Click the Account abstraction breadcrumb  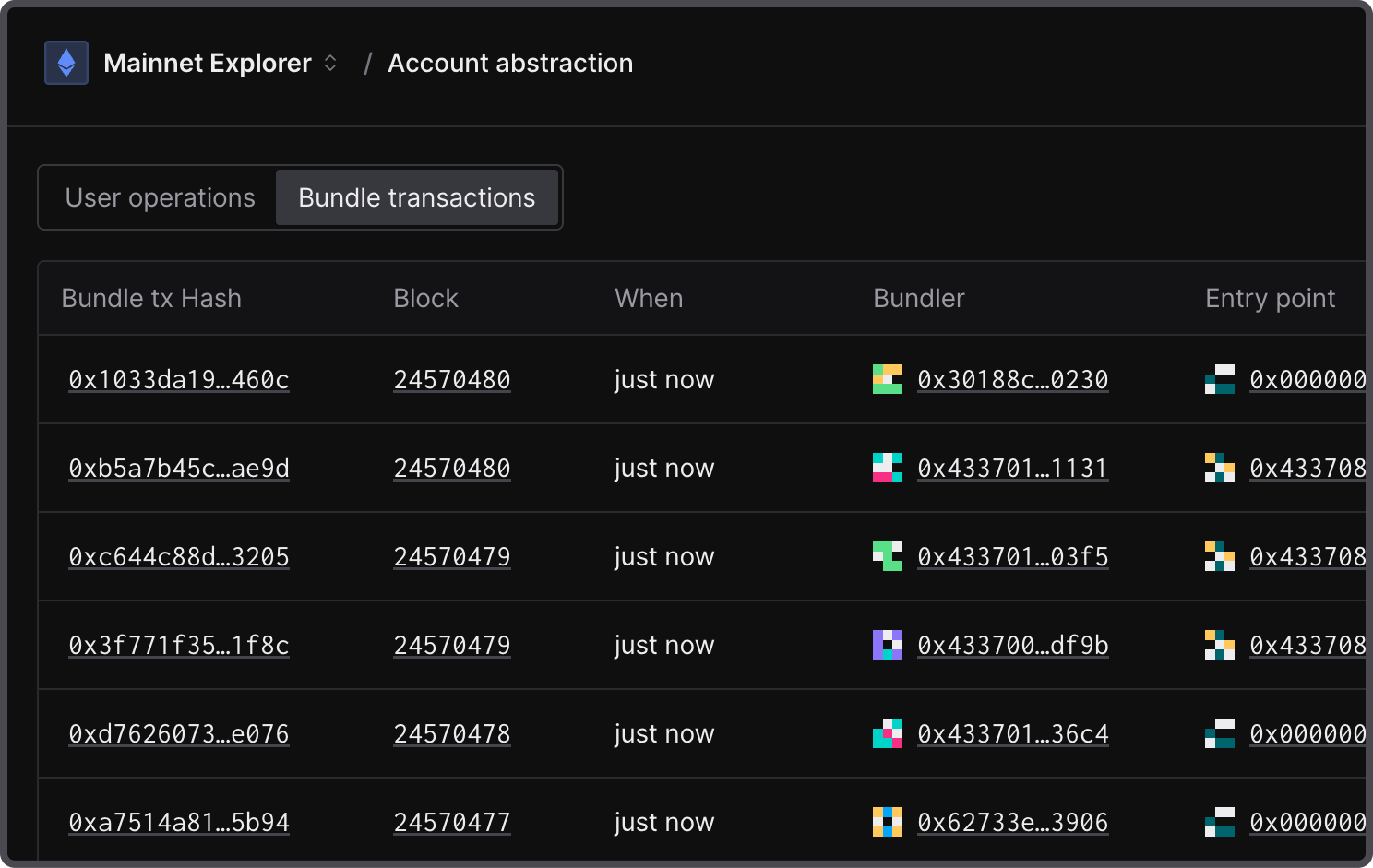click(510, 63)
